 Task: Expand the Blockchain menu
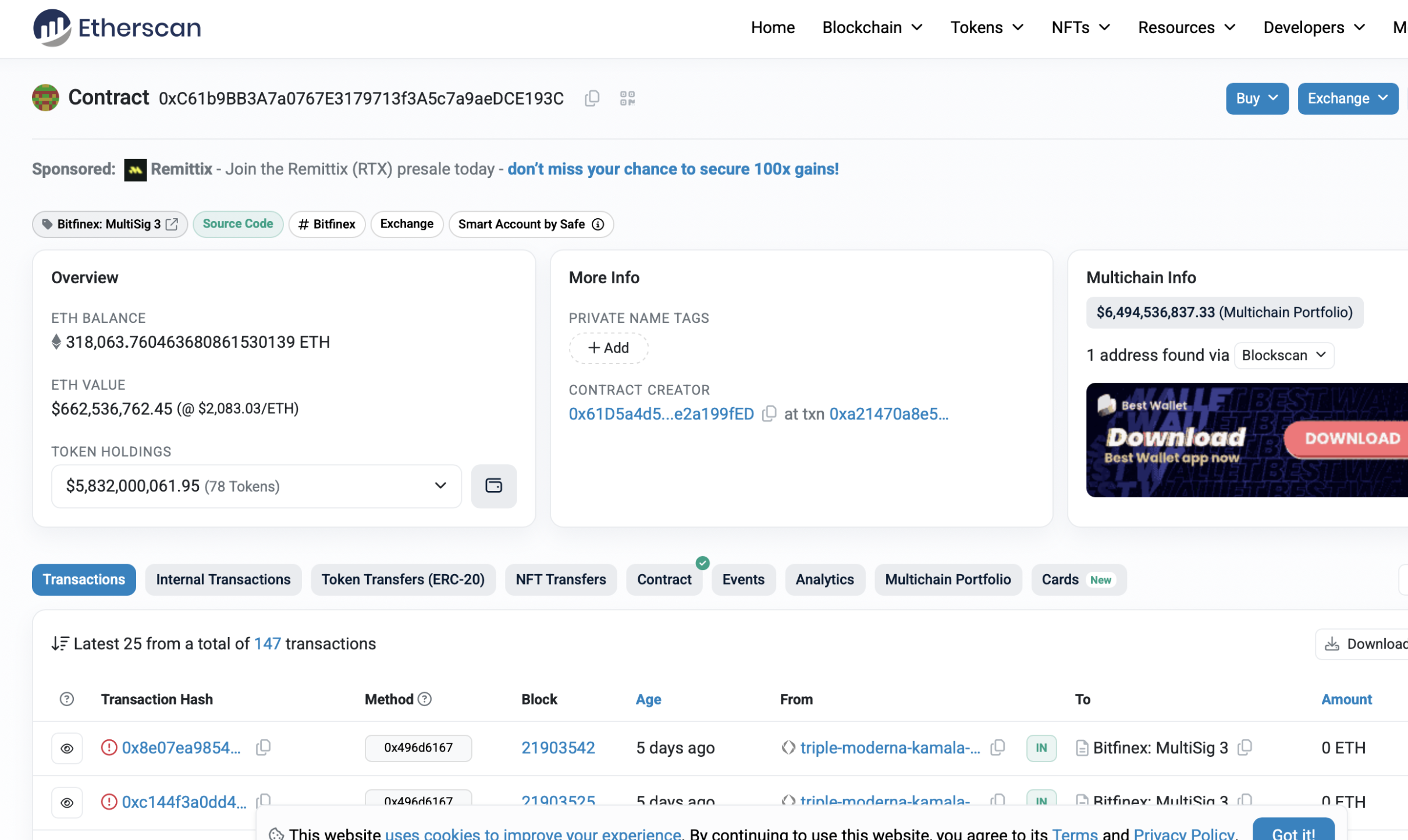point(872,27)
